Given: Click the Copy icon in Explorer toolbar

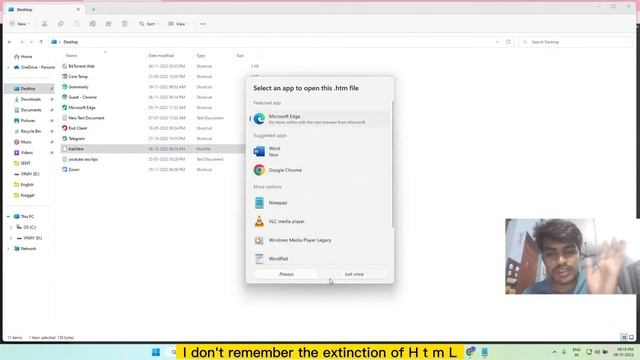Looking at the screenshot, I should coord(60,24).
